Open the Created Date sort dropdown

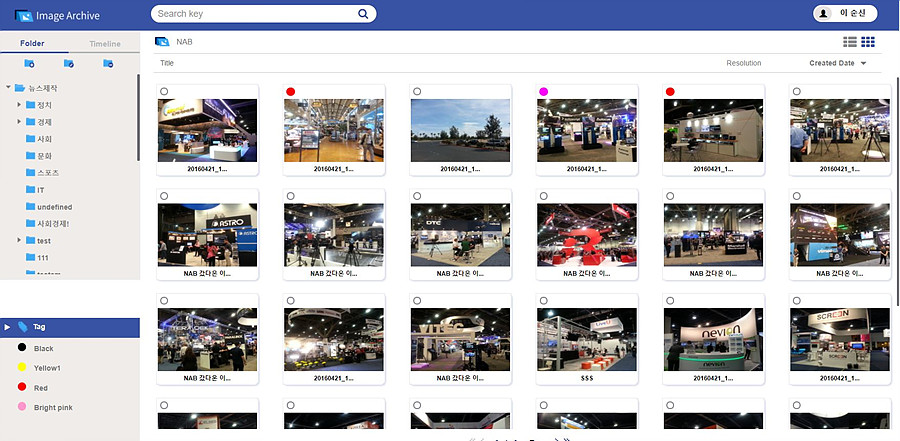(837, 63)
